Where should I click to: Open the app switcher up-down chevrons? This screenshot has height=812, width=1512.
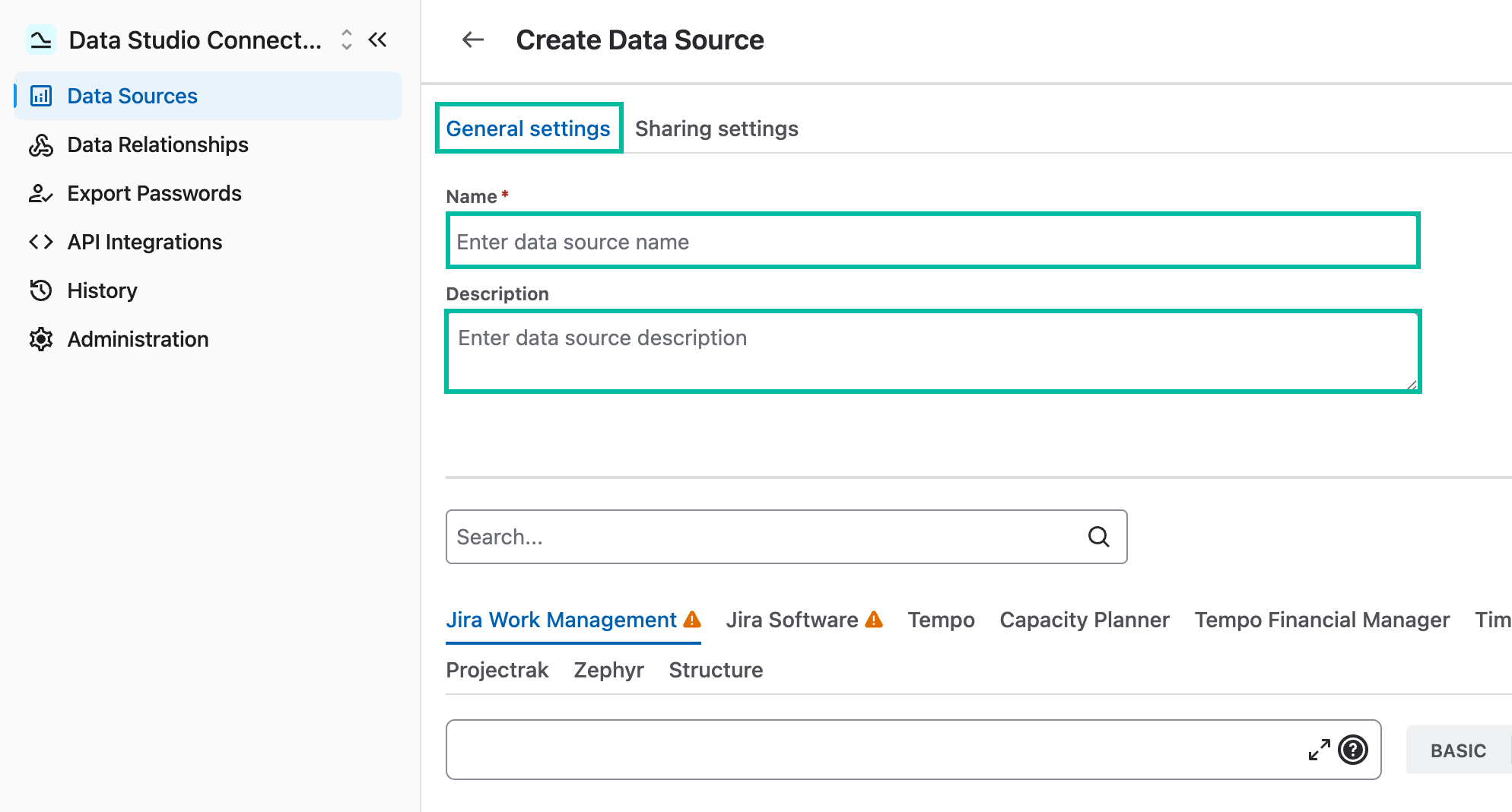[347, 40]
